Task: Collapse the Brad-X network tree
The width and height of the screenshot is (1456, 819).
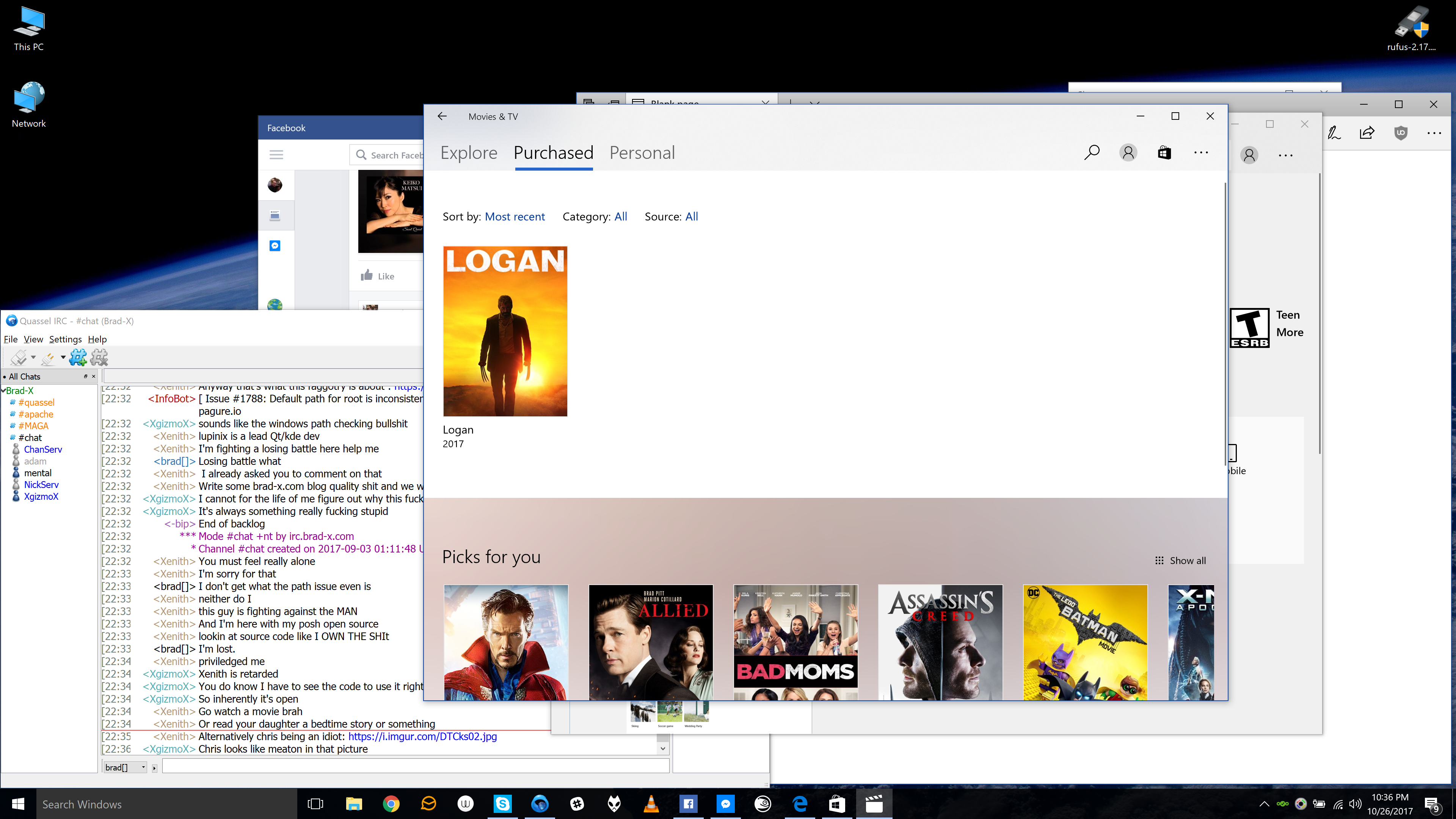Action: click(x=3, y=391)
